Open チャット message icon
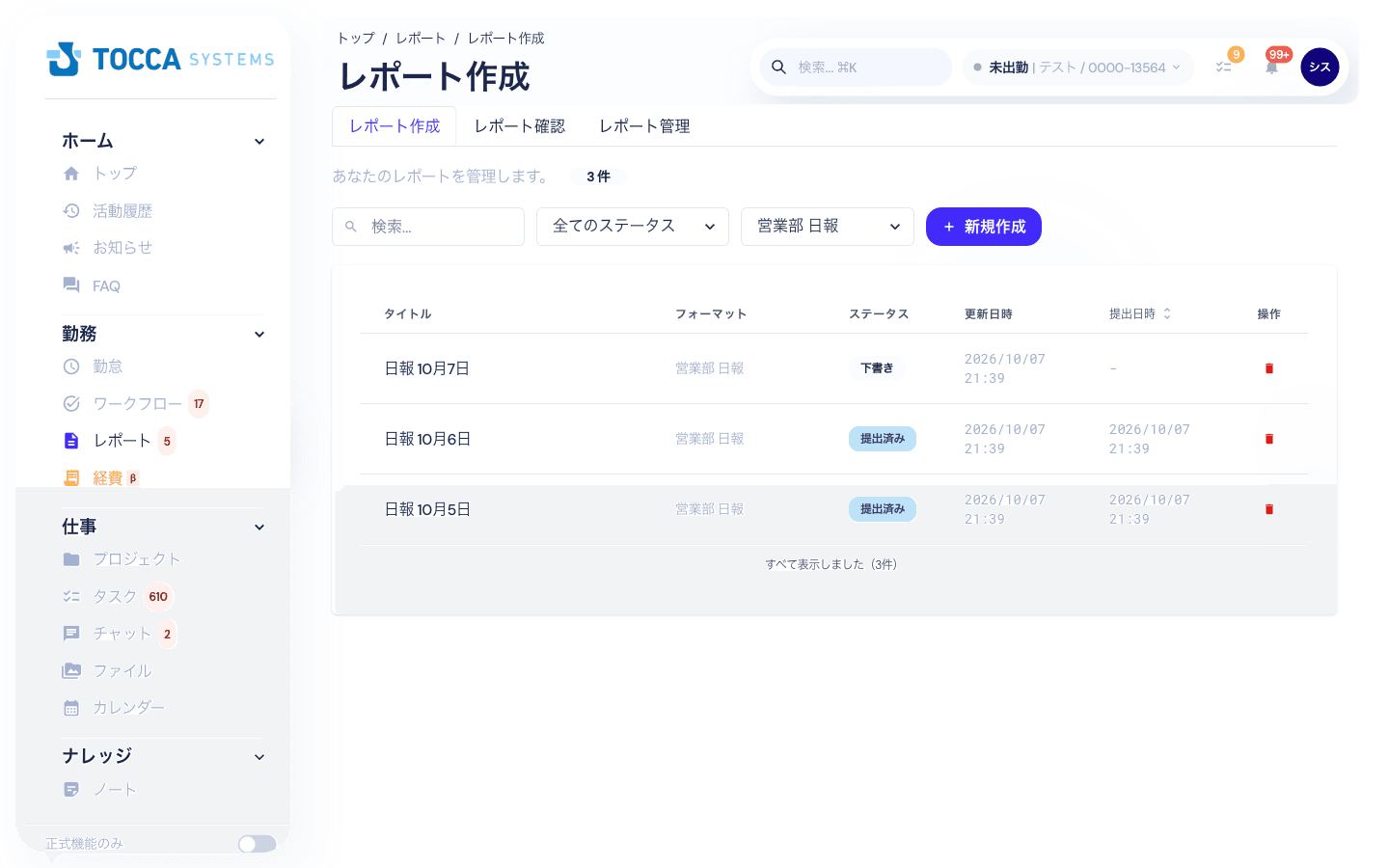Image resolution: width=1389 pixels, height=868 pixels. point(71,634)
